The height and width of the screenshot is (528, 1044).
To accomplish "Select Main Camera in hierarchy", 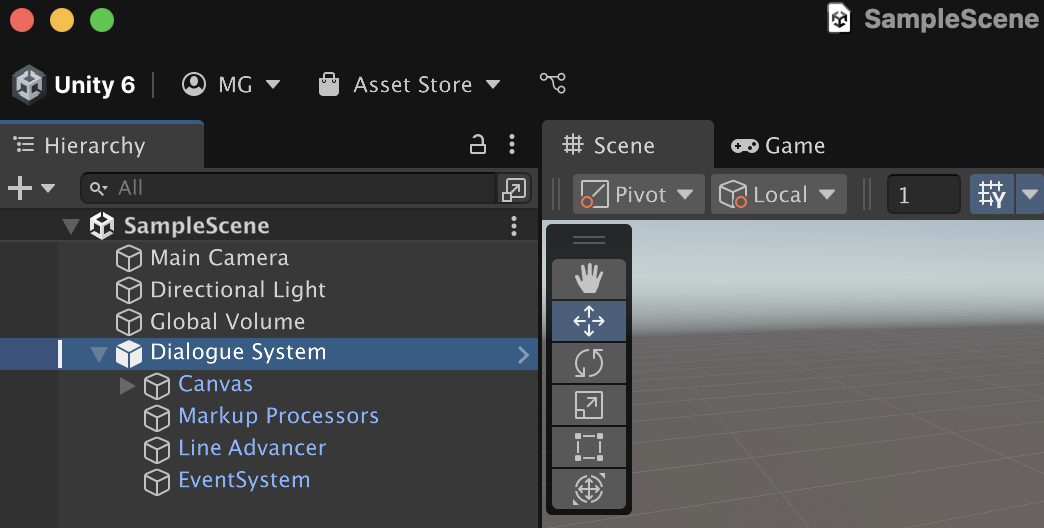I will tap(219, 258).
